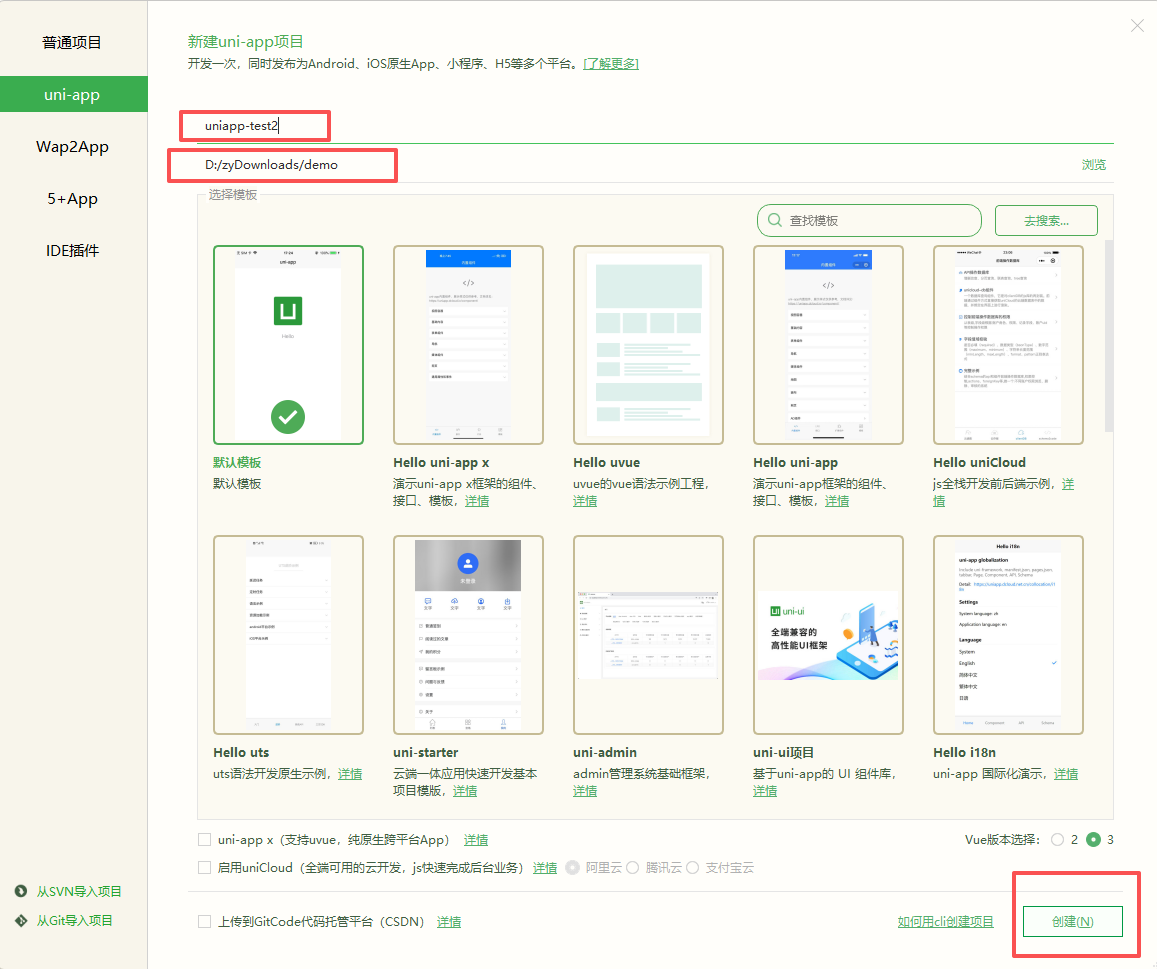Close the new project dialog

click(1137, 26)
